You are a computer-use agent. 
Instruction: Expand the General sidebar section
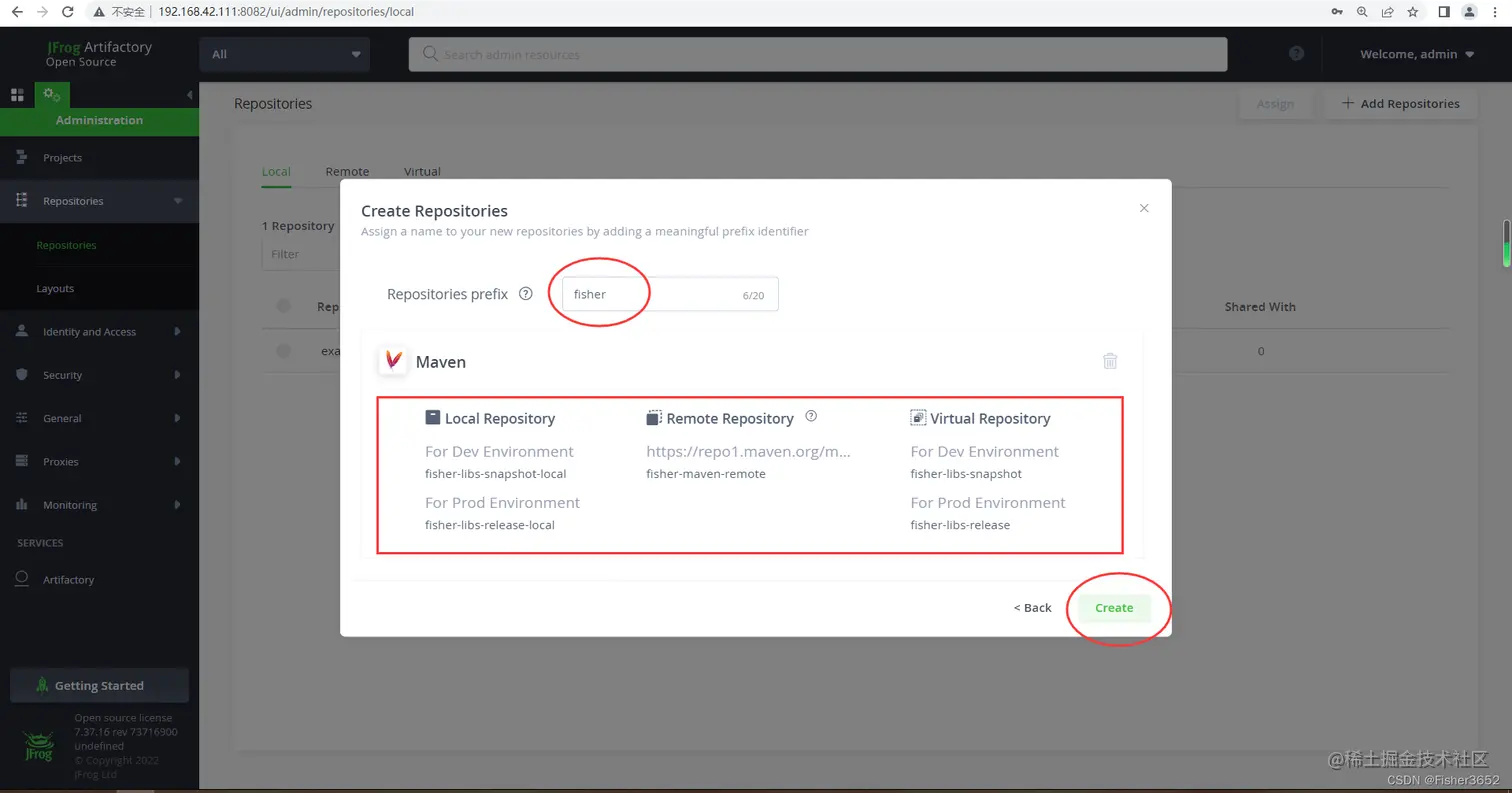coord(177,418)
